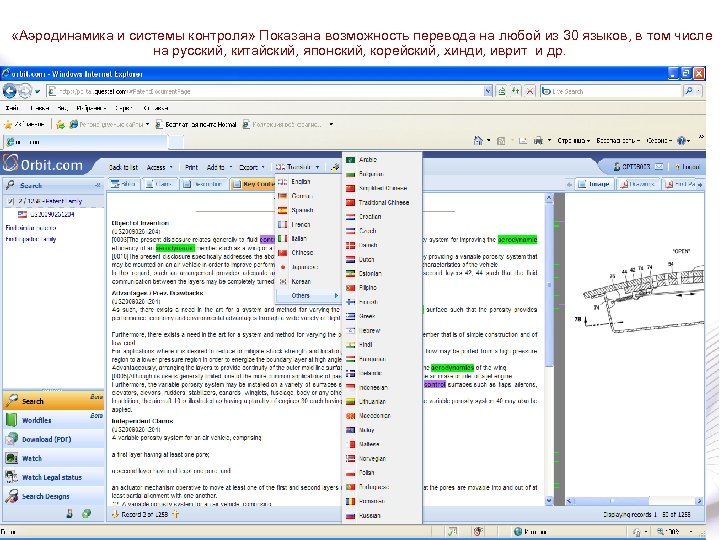Select Spanish in translate menu
720x540 pixels.
pyautogui.click(x=308, y=210)
